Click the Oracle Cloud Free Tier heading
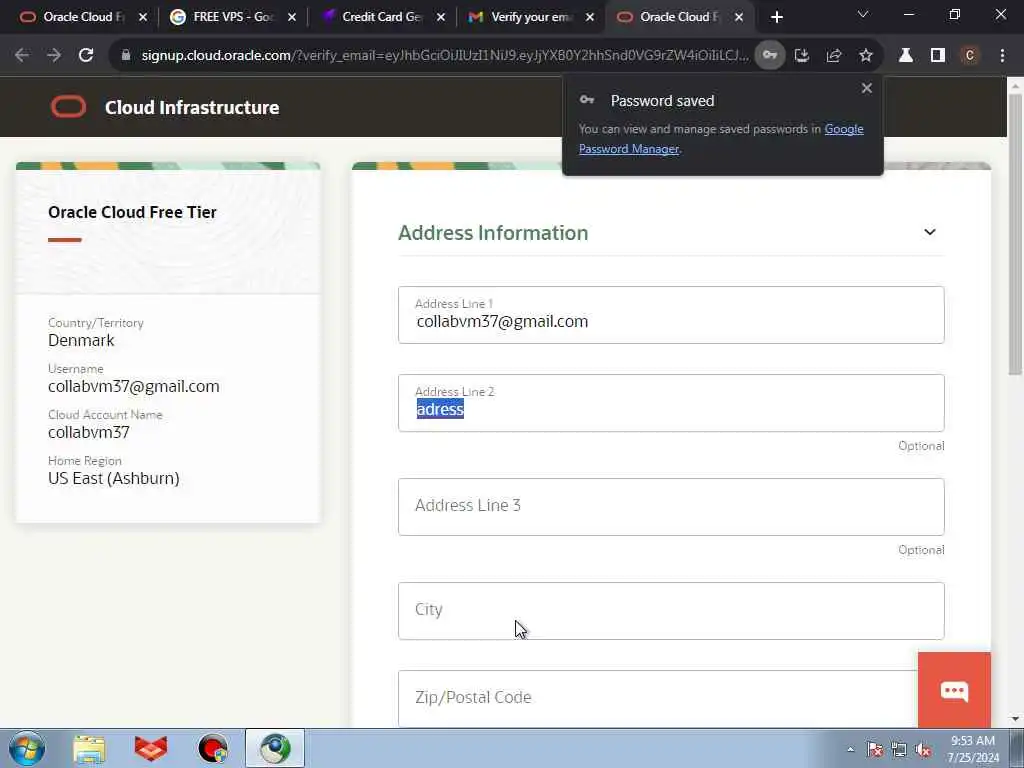The image size is (1024, 768). tap(132, 212)
